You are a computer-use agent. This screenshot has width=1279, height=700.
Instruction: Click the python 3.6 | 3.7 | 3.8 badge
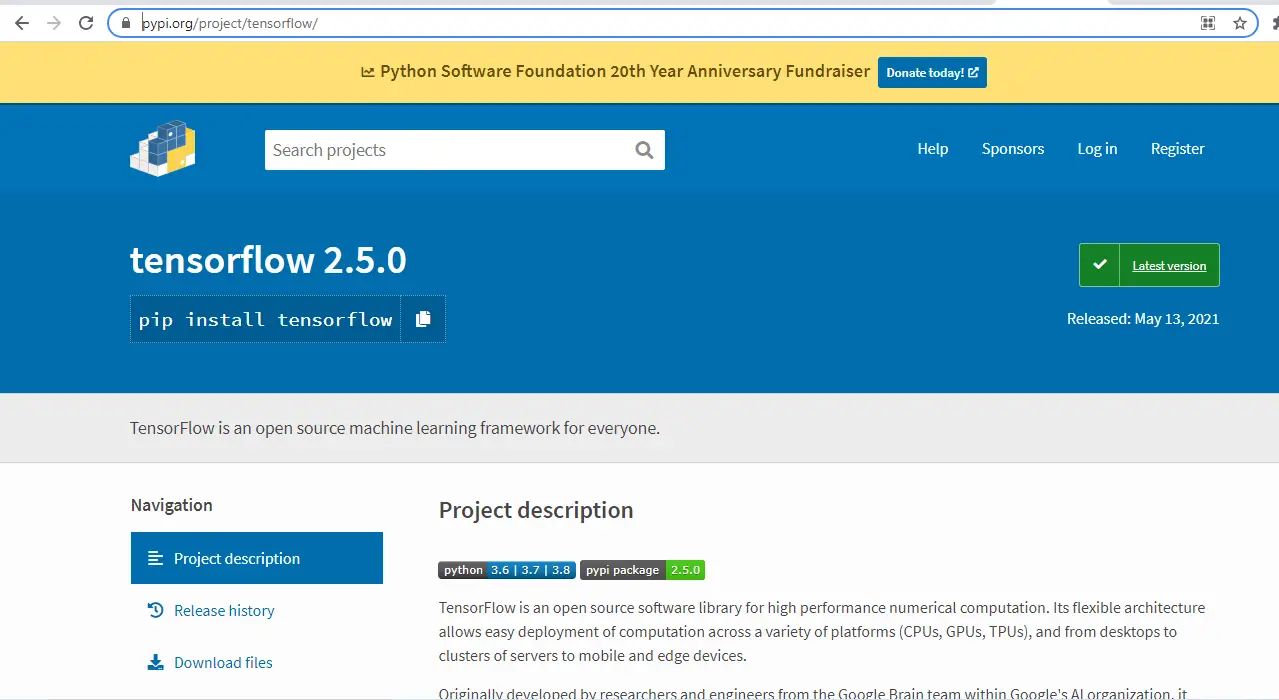point(507,570)
